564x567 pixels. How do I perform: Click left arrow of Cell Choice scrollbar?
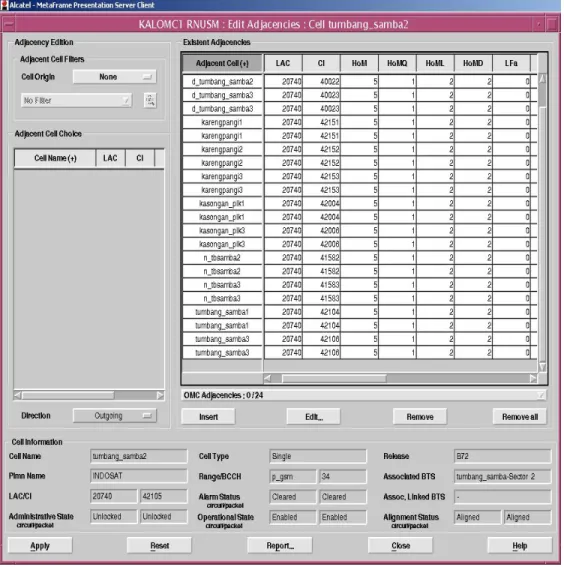[x=17, y=396]
